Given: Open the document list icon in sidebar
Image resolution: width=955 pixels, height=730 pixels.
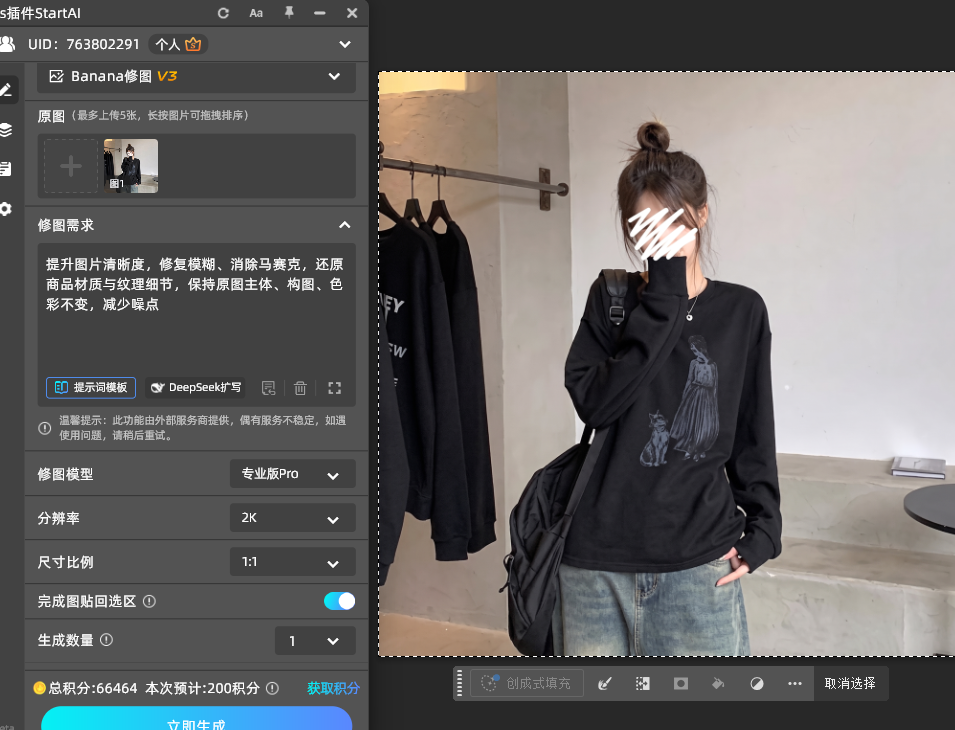Looking at the screenshot, I should pos(6,169).
